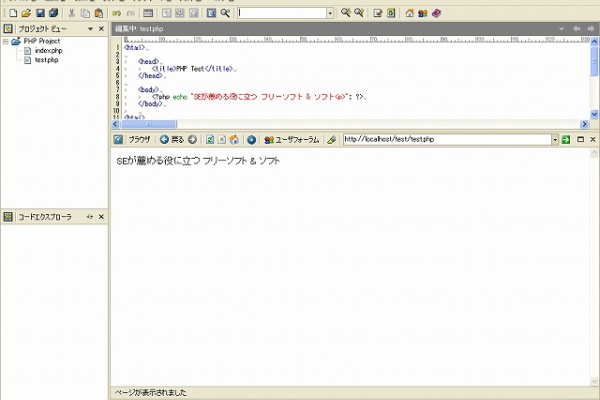
Task: Redo the edit with the toolbar icon
Action: click(x=130, y=13)
